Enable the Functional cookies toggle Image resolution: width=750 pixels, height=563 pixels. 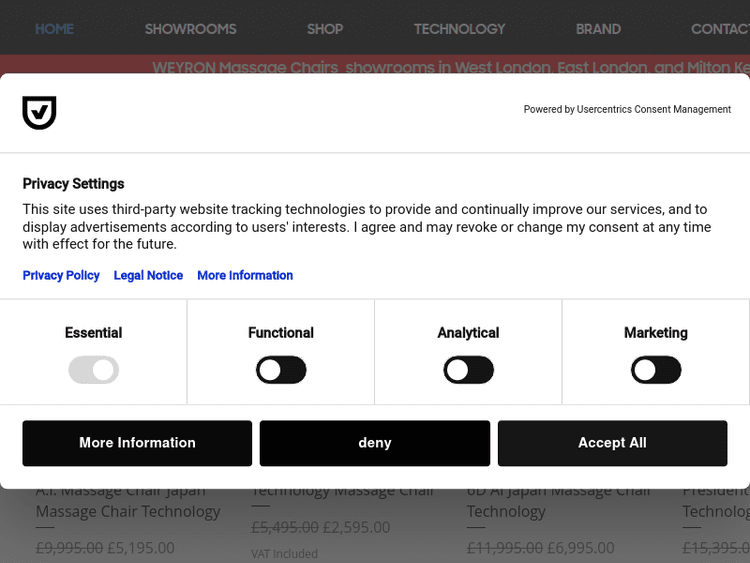click(x=281, y=371)
